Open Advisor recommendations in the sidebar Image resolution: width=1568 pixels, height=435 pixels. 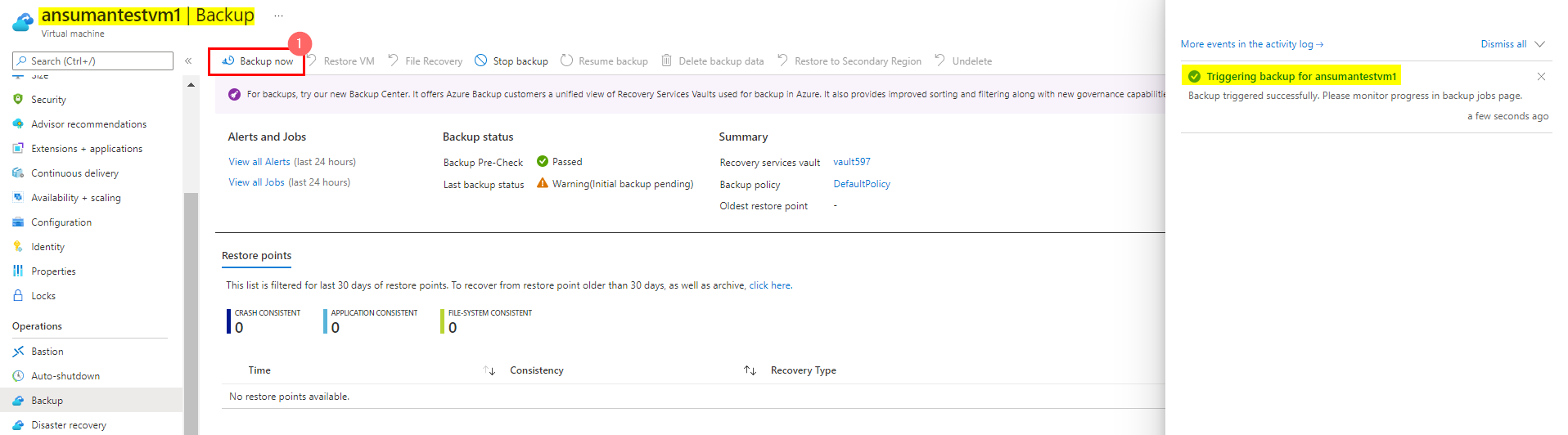coord(91,123)
